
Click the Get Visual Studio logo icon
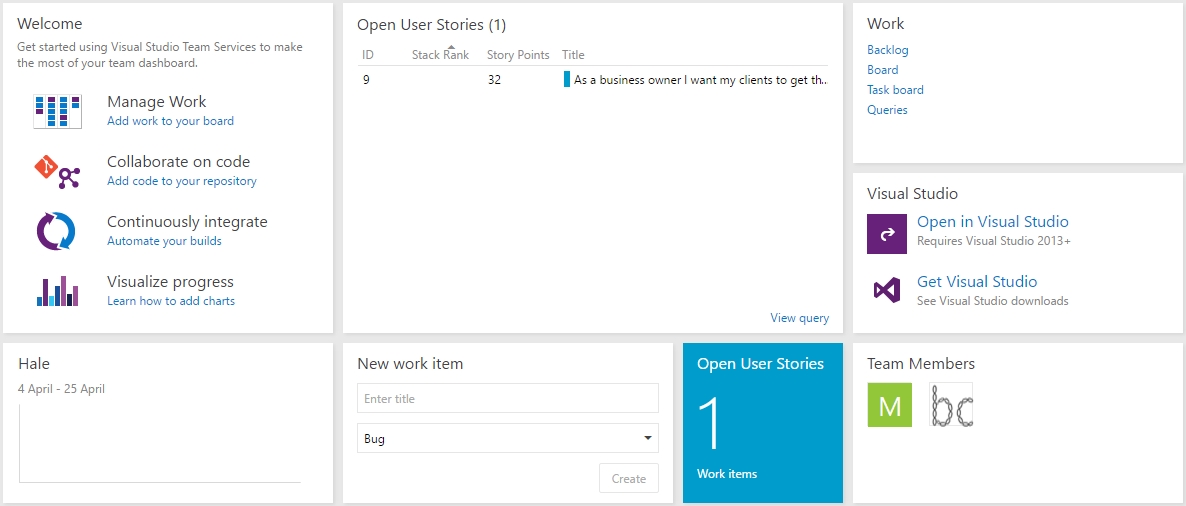pyautogui.click(x=886, y=291)
